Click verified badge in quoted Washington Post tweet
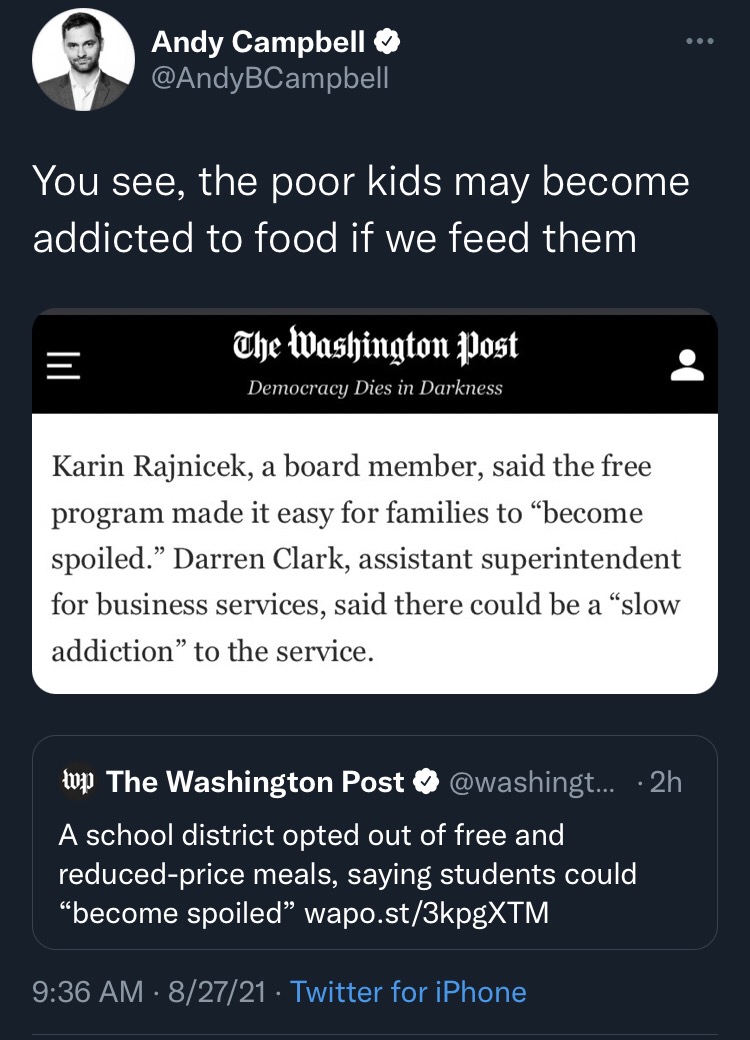This screenshot has height=1040, width=750. (426, 782)
